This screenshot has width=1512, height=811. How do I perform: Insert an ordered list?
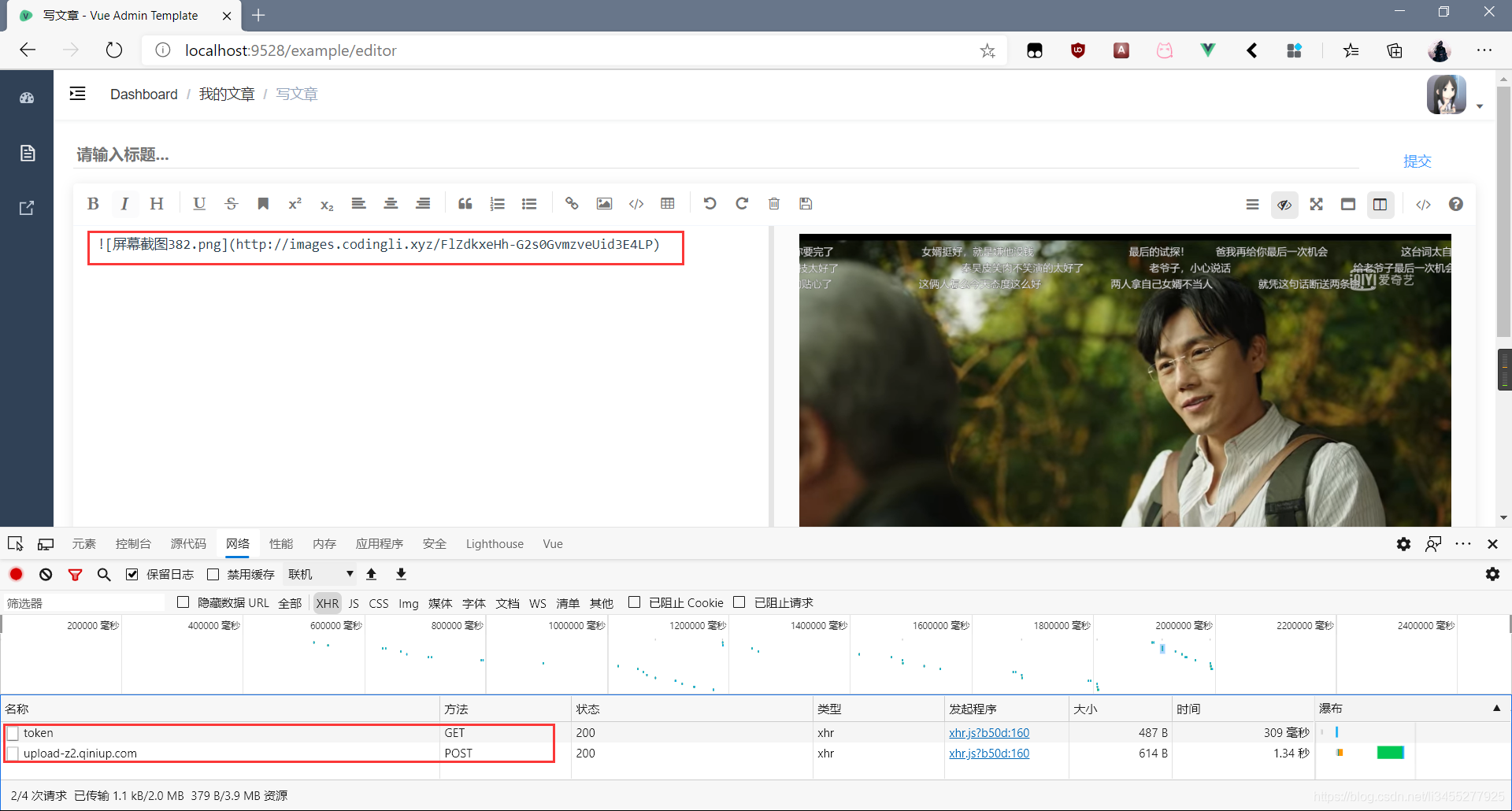click(497, 204)
